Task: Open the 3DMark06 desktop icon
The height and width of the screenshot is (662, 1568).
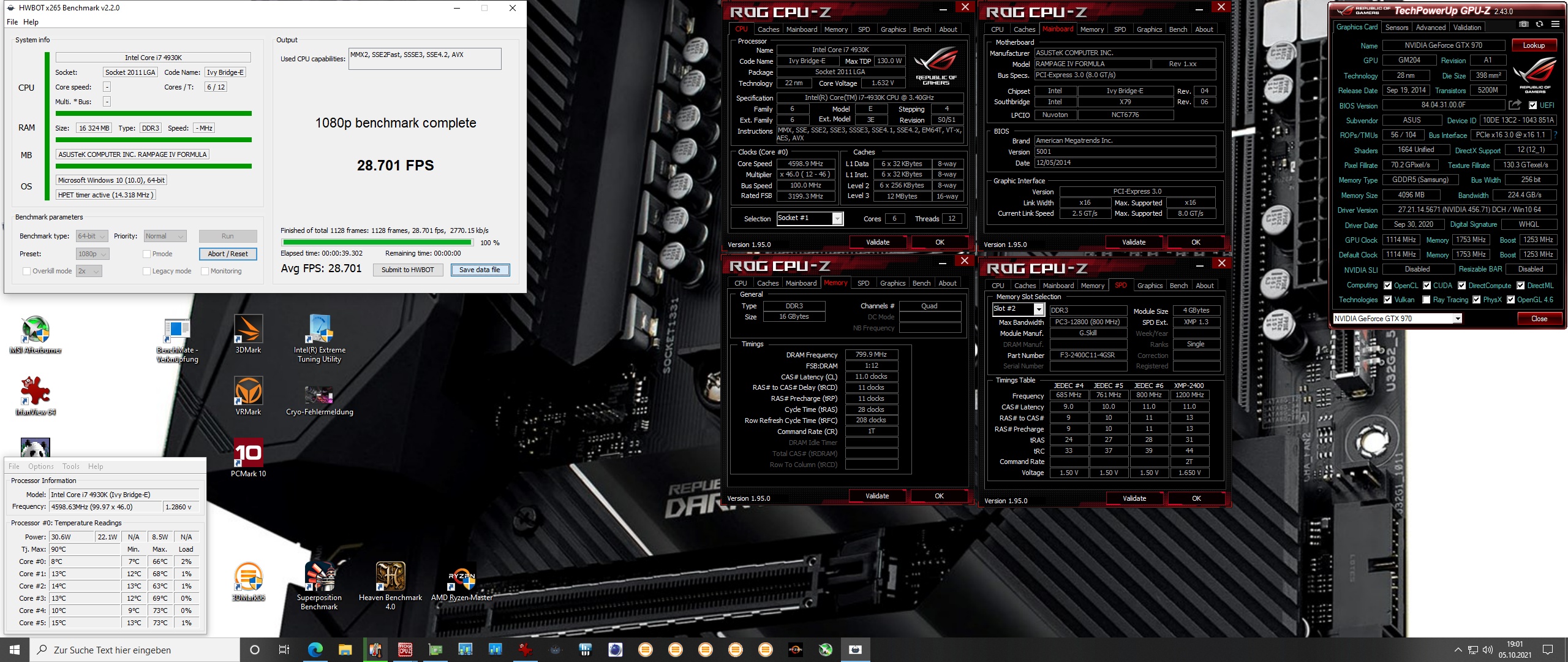Action: click(248, 582)
